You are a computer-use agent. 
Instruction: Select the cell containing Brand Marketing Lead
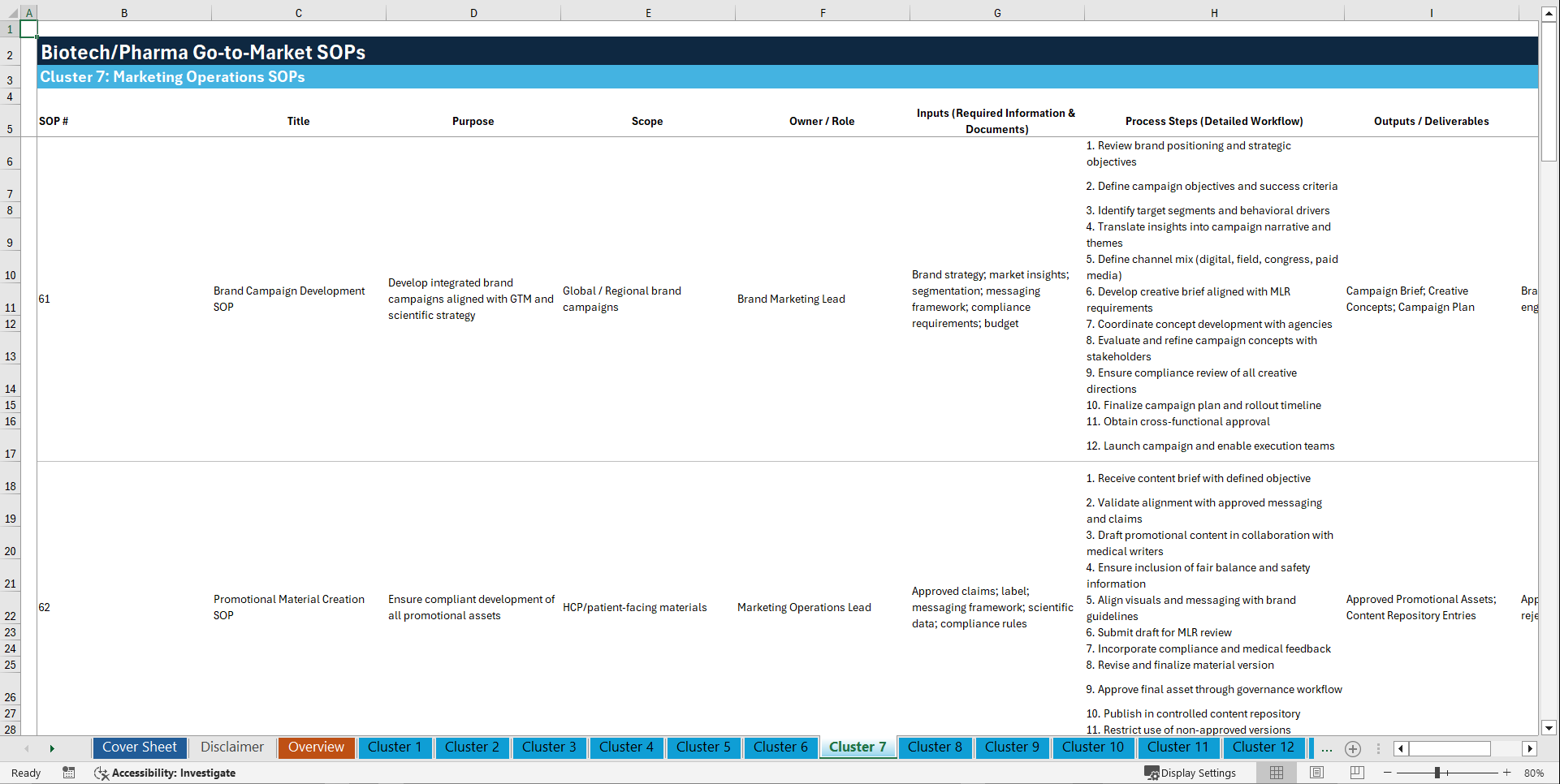pos(791,299)
